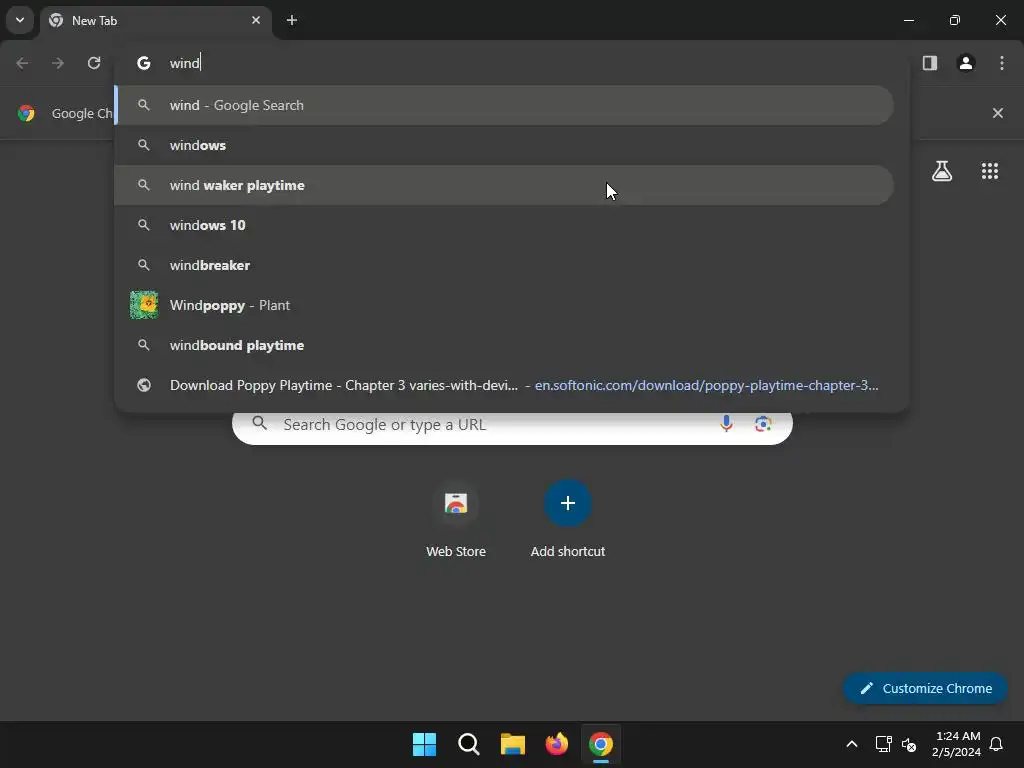
Task: Select 'windbound playtime' suggestion
Action: (x=504, y=345)
